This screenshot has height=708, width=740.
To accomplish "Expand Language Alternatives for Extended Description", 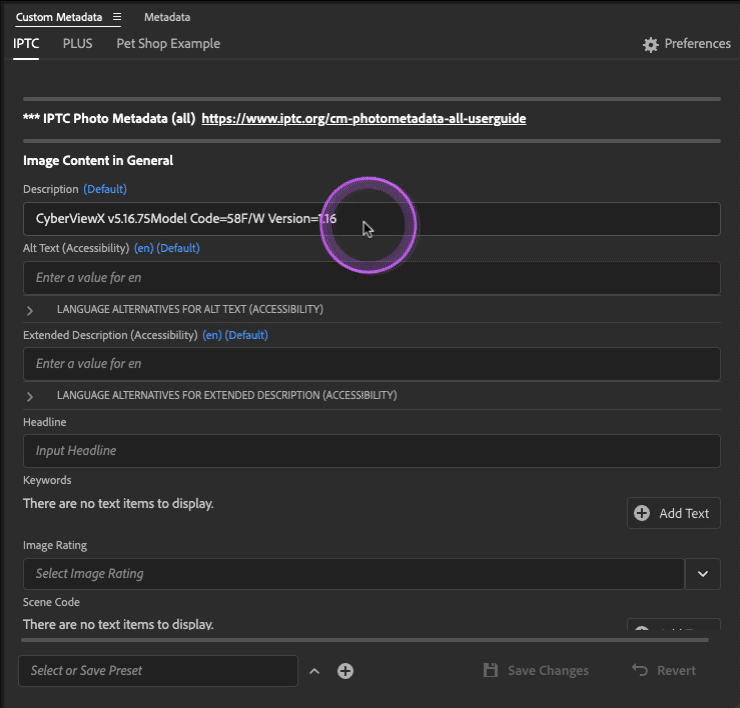I will point(30,396).
